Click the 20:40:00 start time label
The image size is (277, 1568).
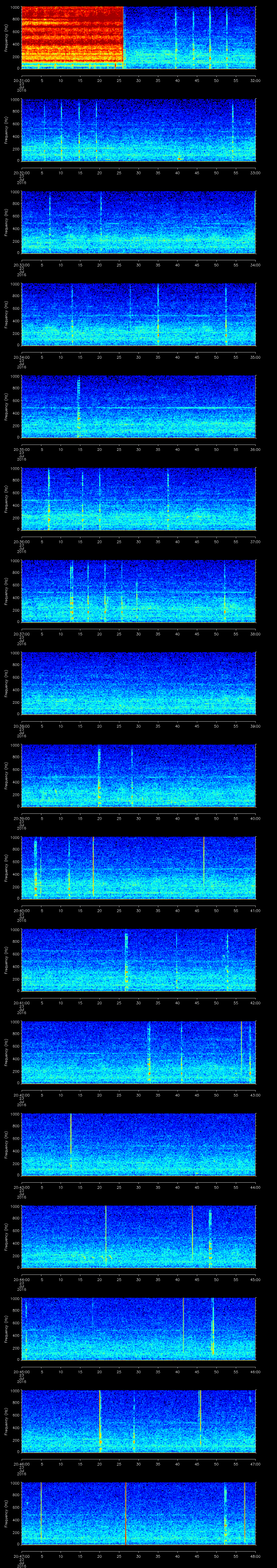coord(21,910)
